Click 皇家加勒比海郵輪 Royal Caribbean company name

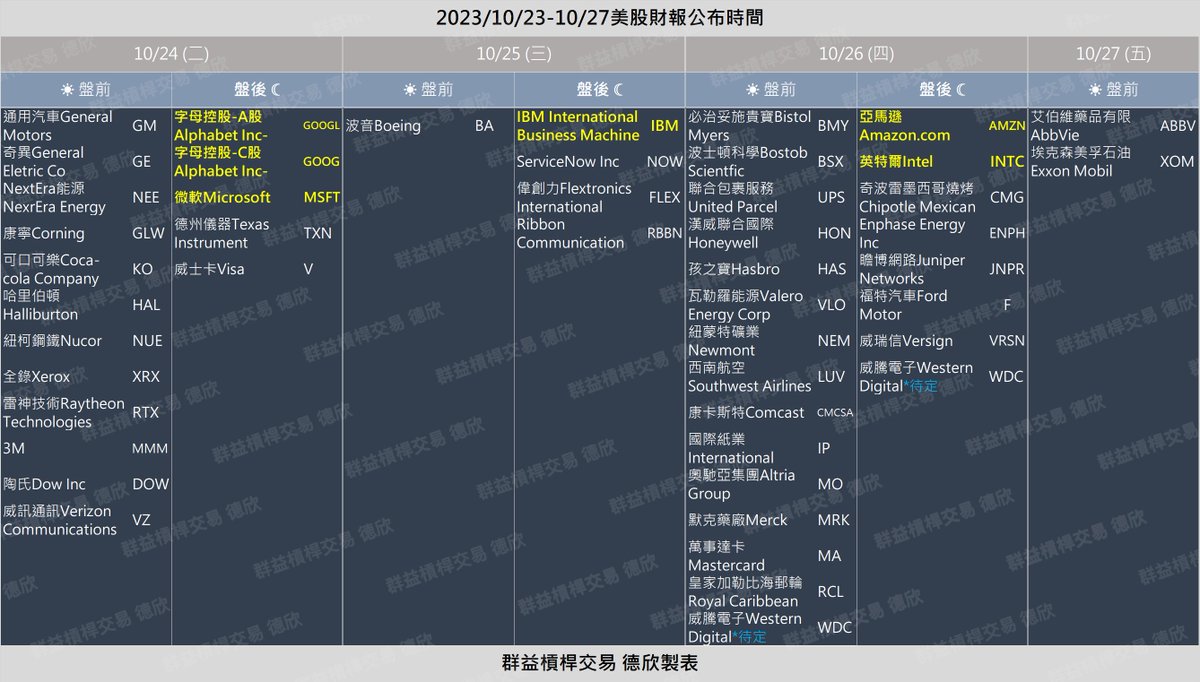click(745, 592)
